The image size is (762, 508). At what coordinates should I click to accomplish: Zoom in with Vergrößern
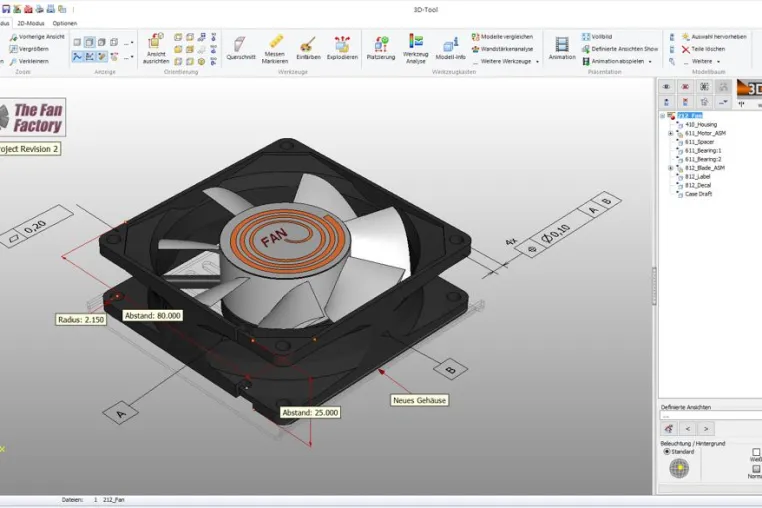pyautogui.click(x=29, y=49)
